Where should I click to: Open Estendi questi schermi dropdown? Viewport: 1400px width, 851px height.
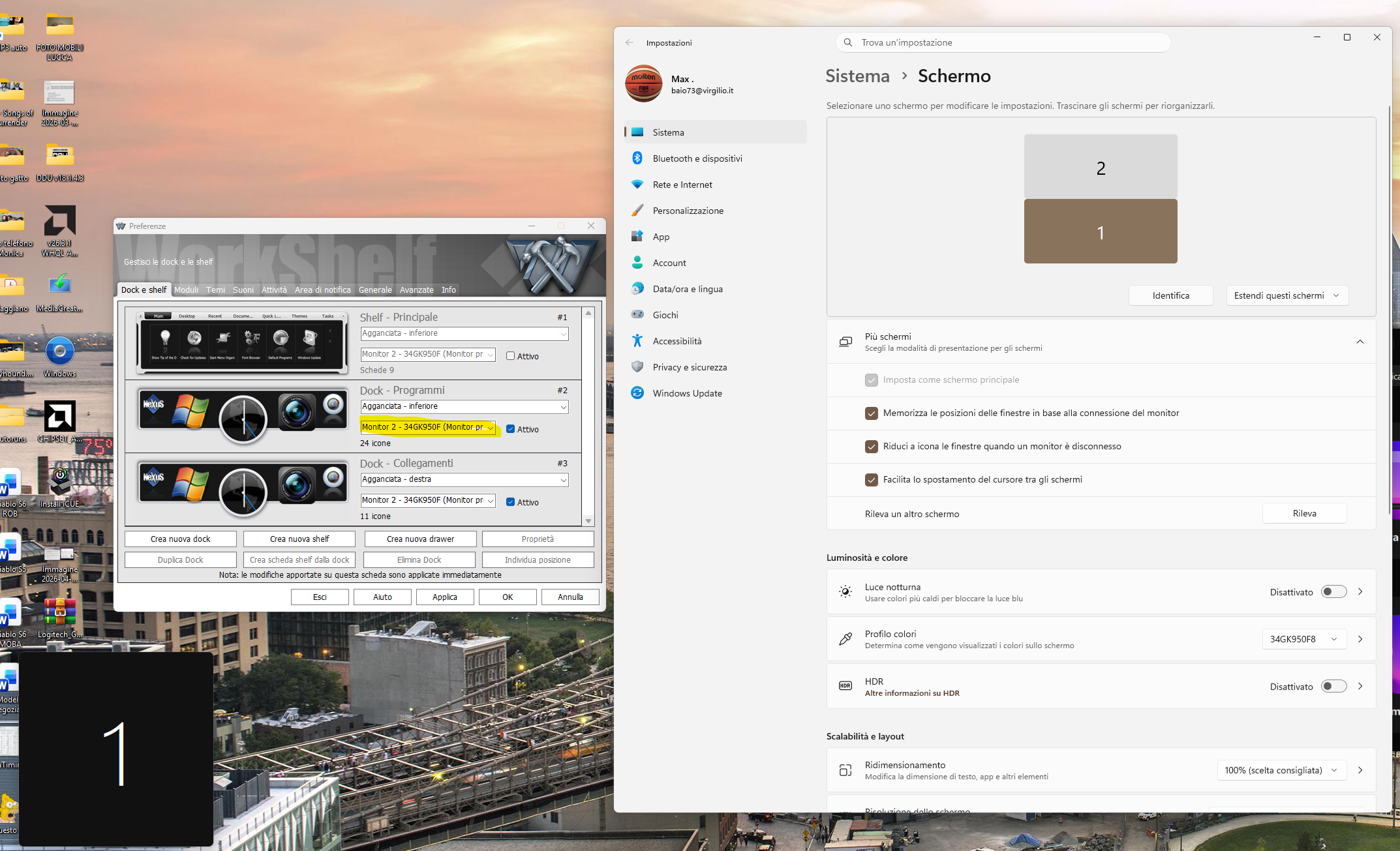coord(1287,295)
